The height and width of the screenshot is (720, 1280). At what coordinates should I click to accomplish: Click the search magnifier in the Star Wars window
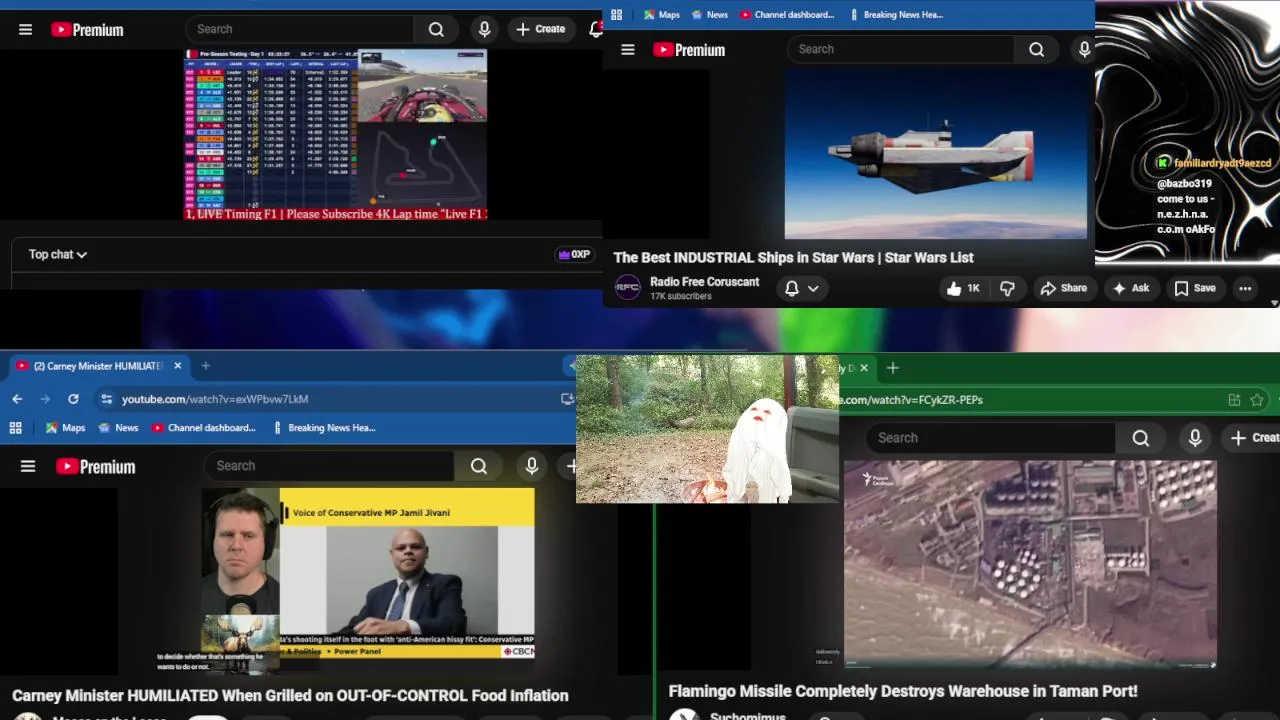click(1037, 49)
